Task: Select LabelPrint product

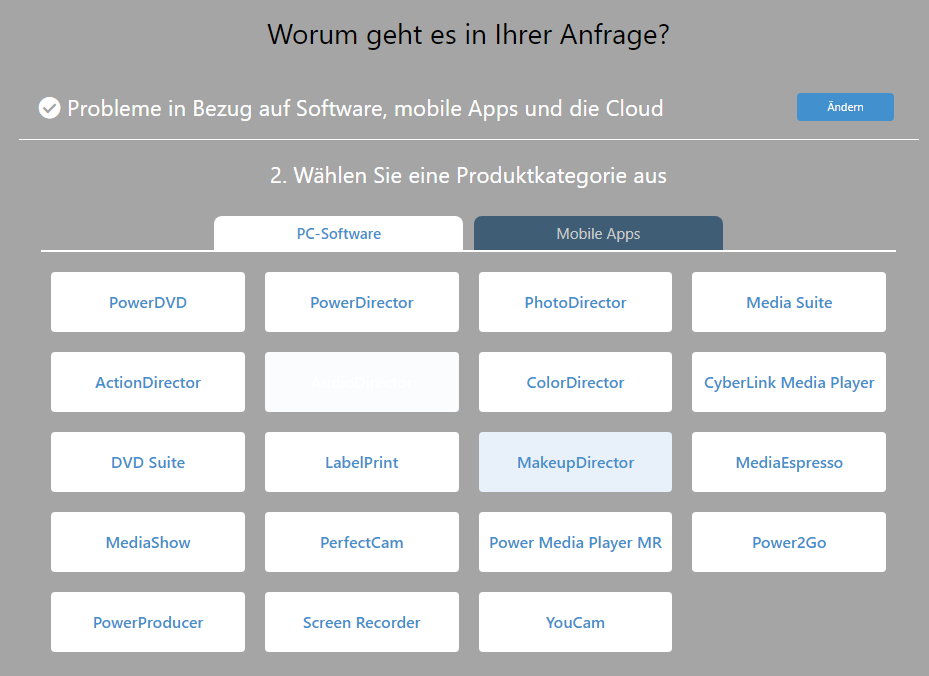Action: click(362, 462)
